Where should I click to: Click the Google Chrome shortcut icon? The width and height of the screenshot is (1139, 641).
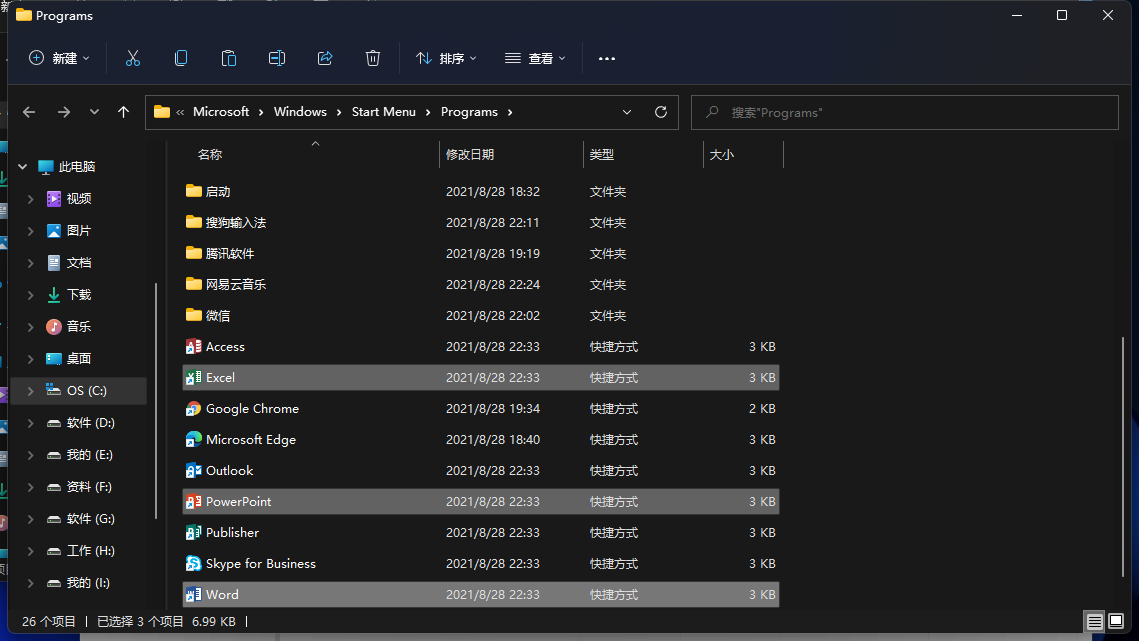(193, 408)
